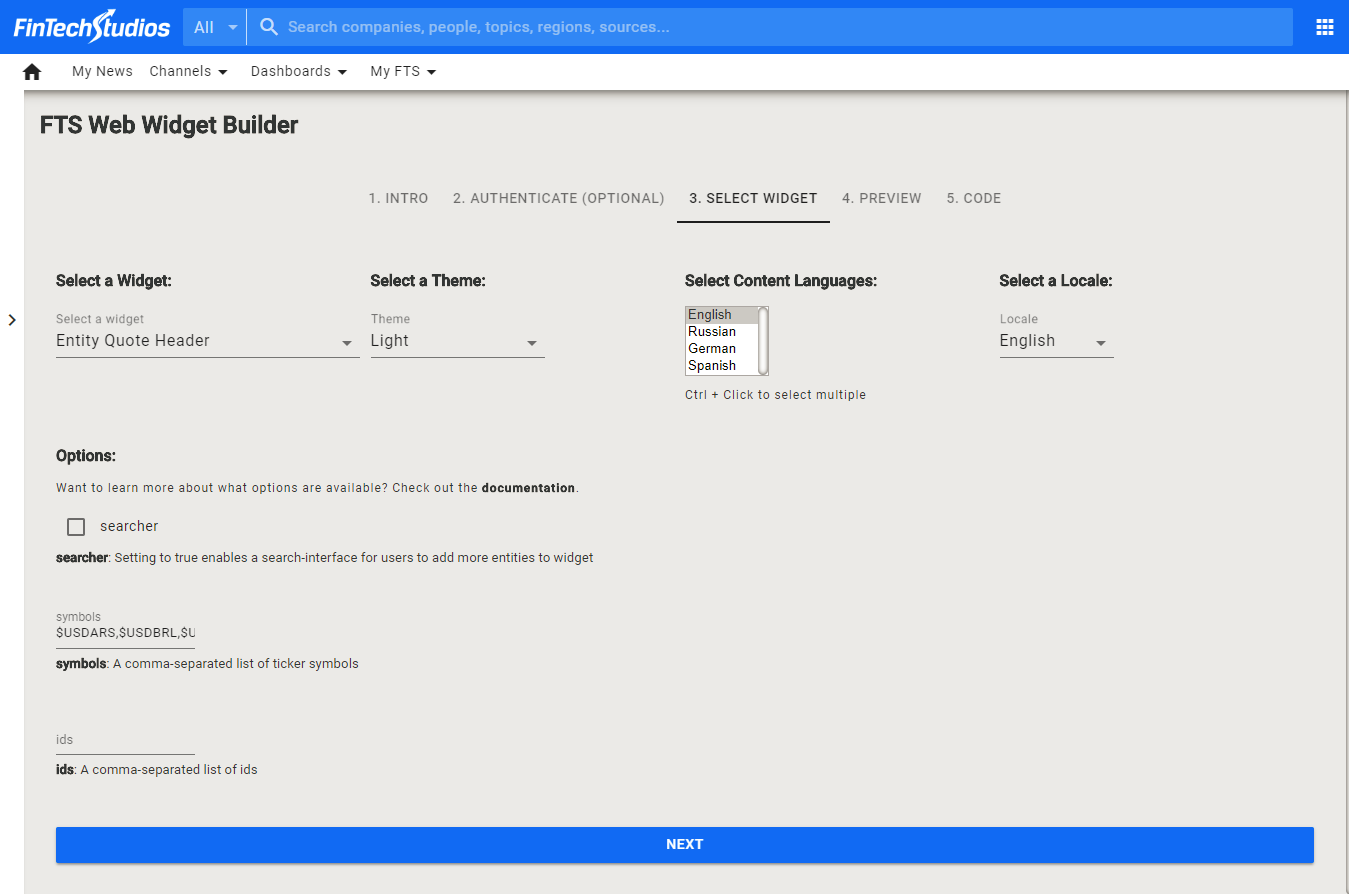Open the Entity Quote Header widget dropdown
The width and height of the screenshot is (1349, 894).
click(207, 341)
